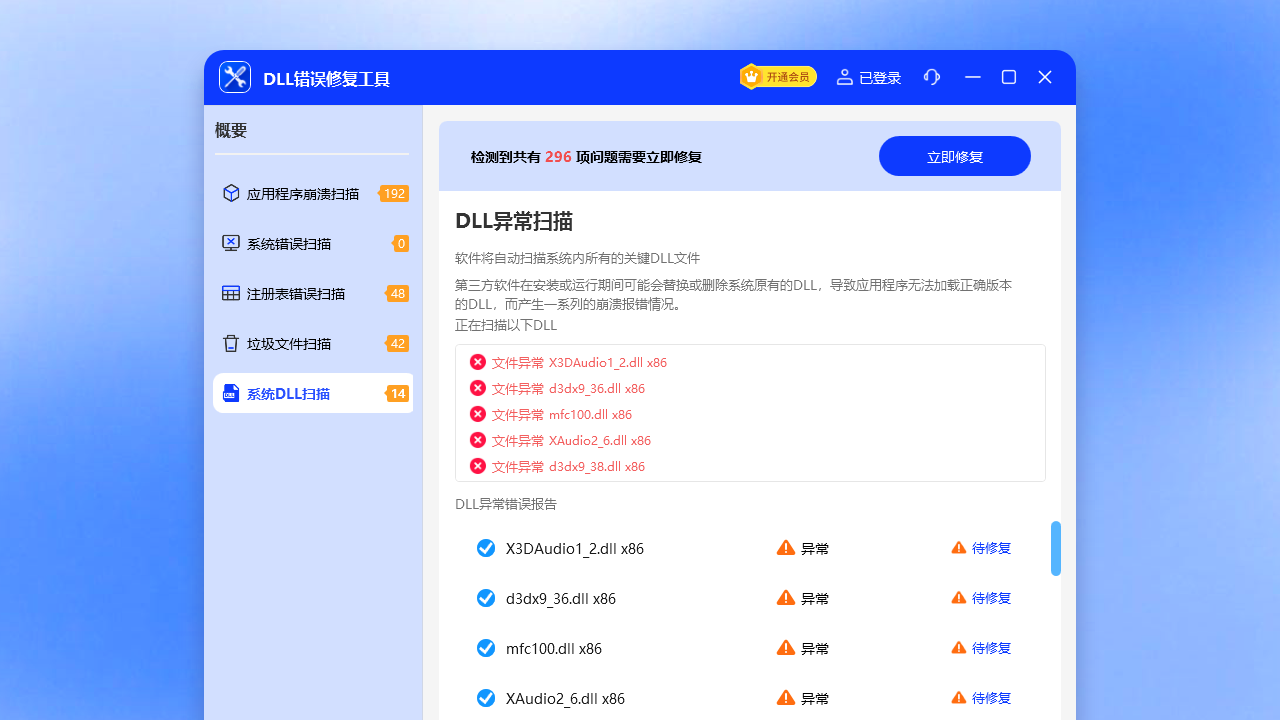Click red error icon beside X3DAudio1_2.dll scan entry

478,362
